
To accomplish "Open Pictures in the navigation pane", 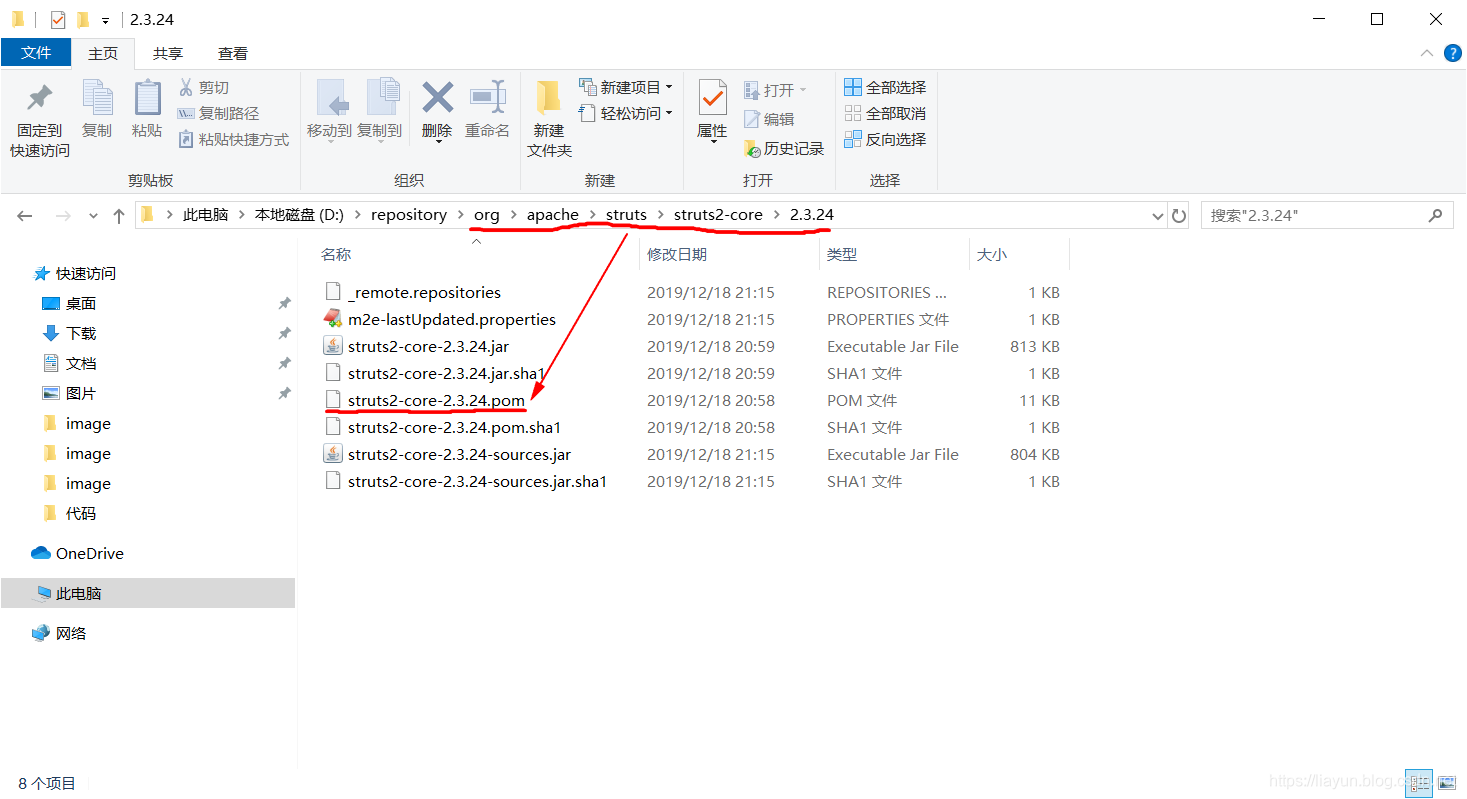I will pos(69,394).
